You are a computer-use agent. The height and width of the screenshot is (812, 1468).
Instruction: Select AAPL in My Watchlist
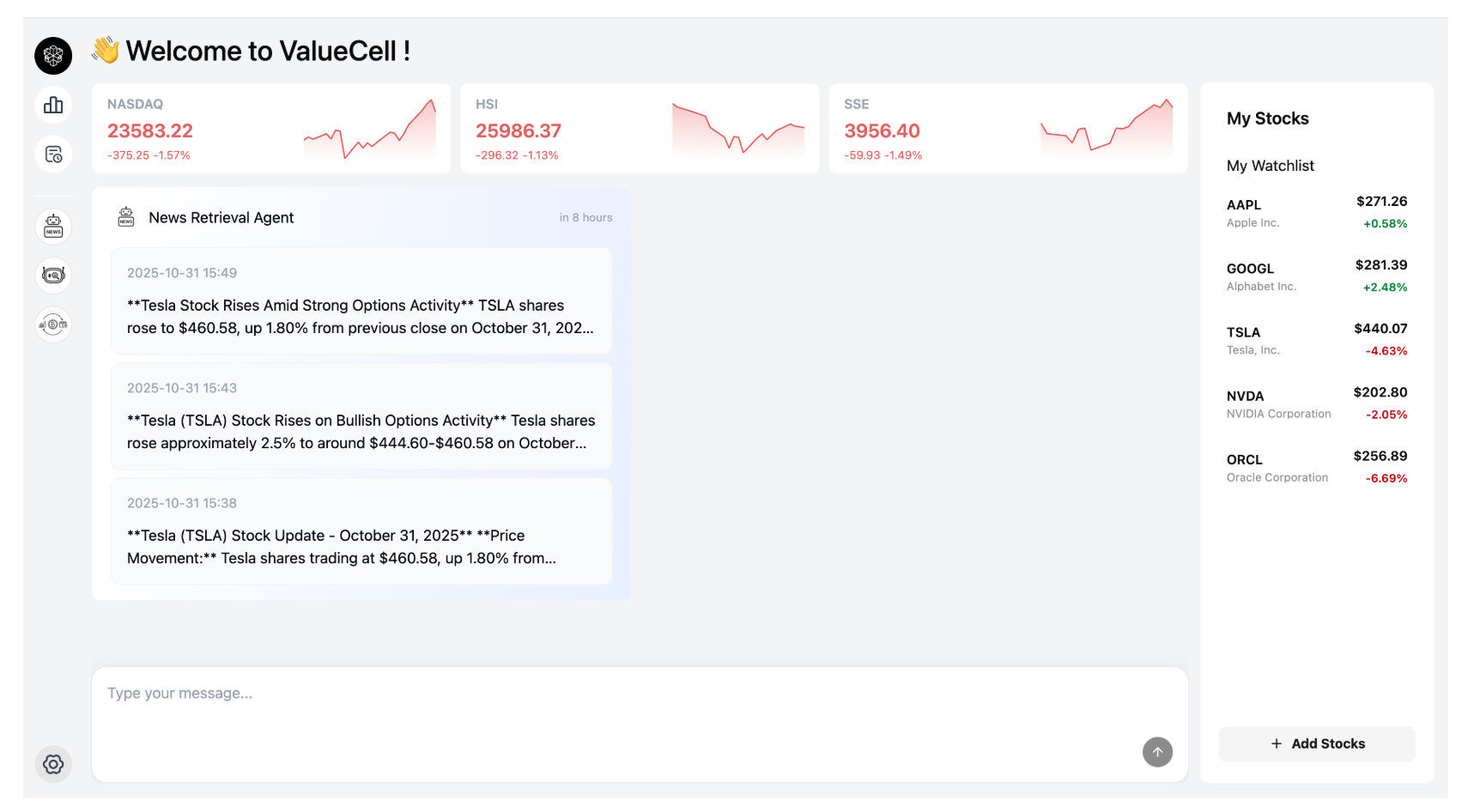click(1316, 213)
